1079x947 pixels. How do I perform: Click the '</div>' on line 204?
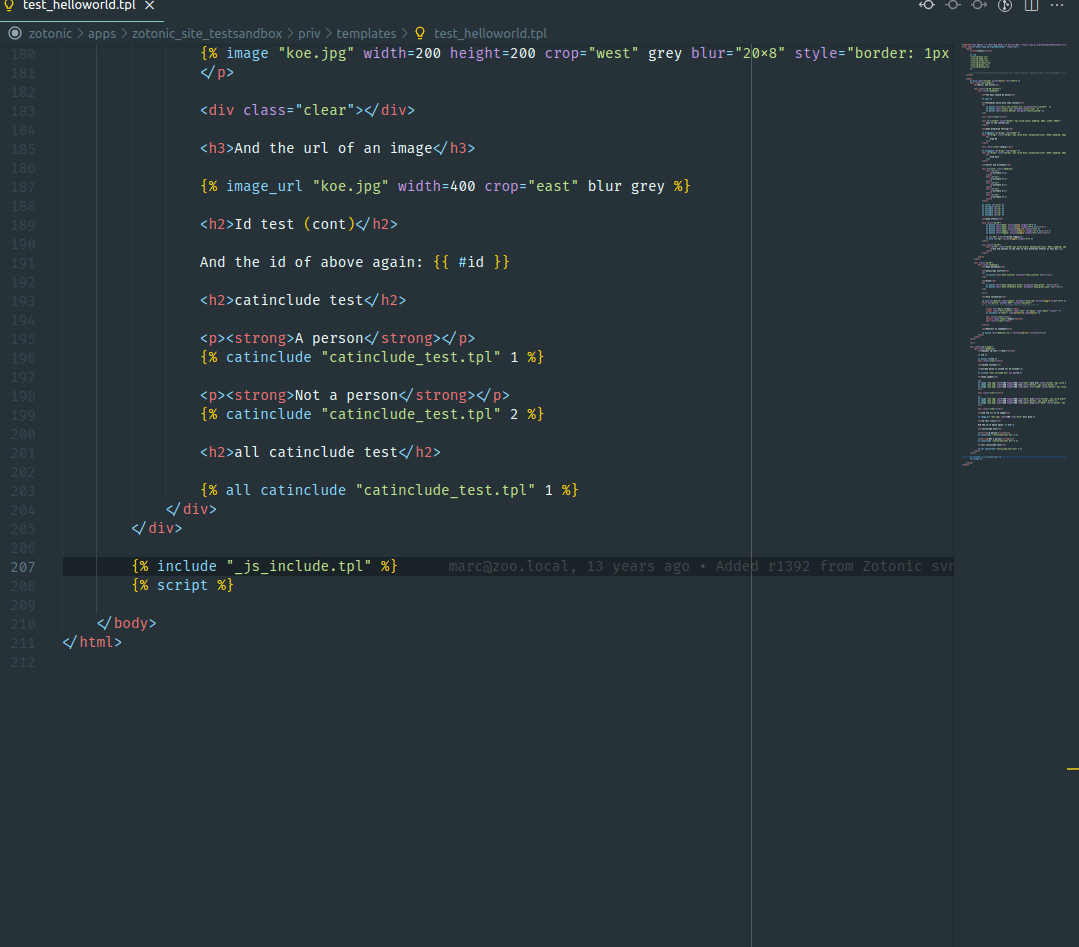pos(191,509)
